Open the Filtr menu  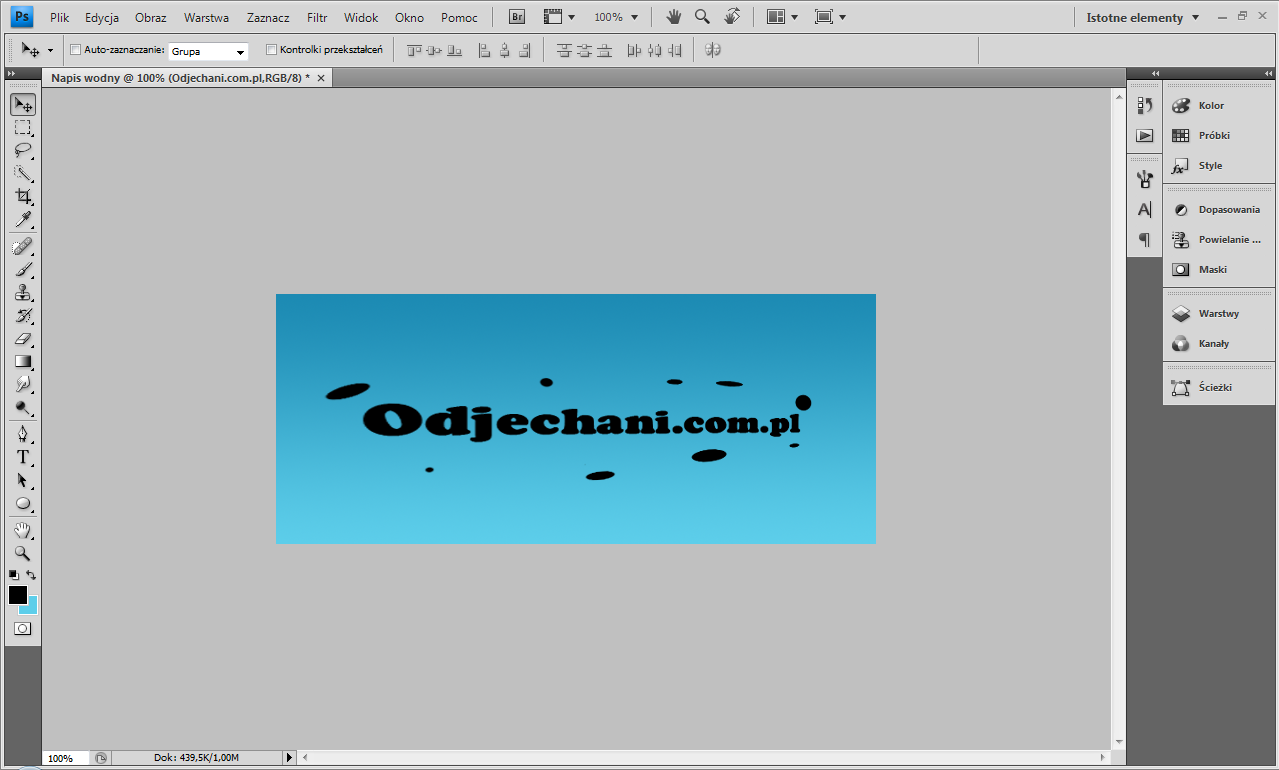click(x=317, y=17)
